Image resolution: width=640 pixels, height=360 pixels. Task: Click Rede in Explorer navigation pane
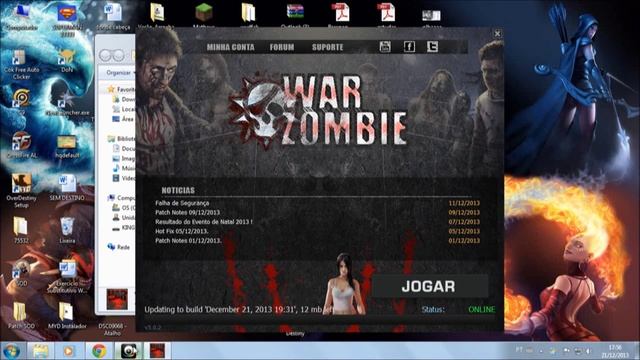coord(119,247)
